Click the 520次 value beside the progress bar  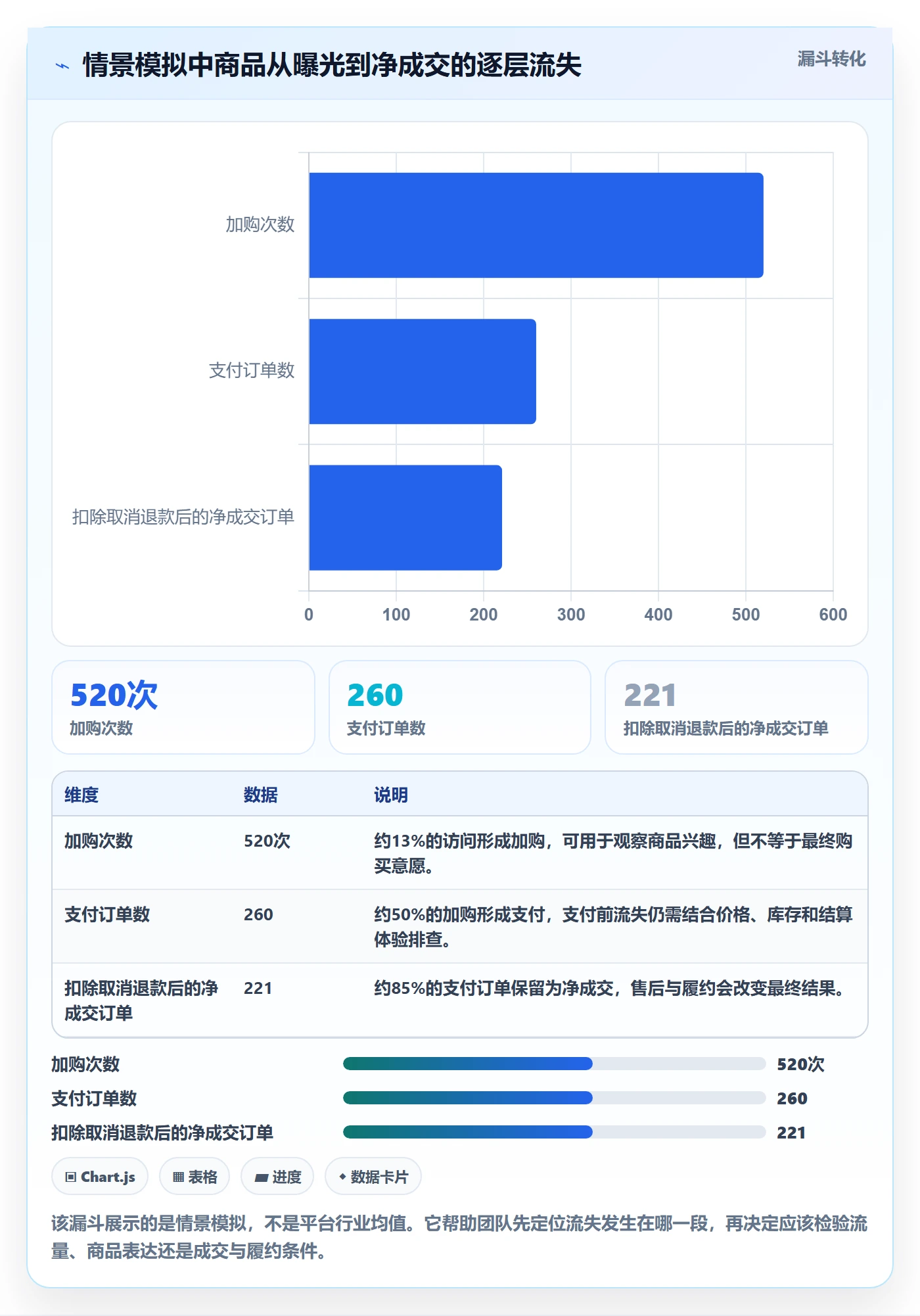[800, 1064]
